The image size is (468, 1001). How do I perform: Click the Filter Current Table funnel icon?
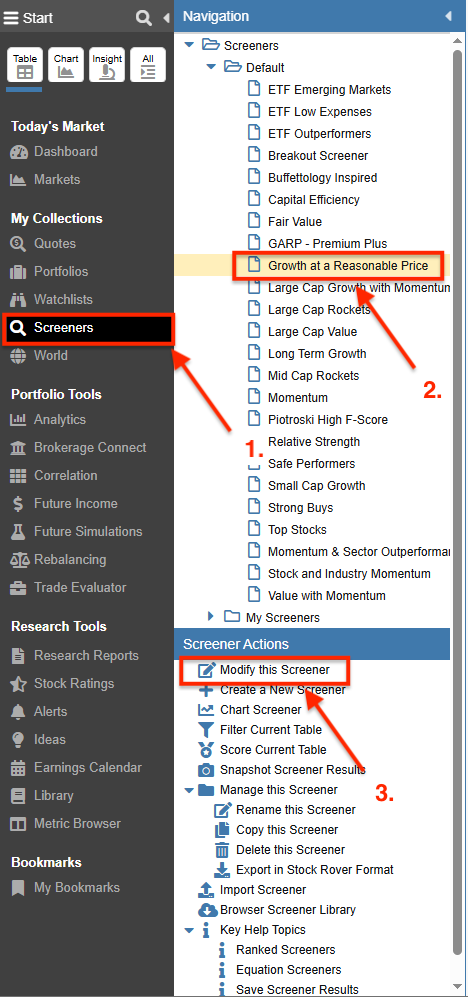coord(206,730)
